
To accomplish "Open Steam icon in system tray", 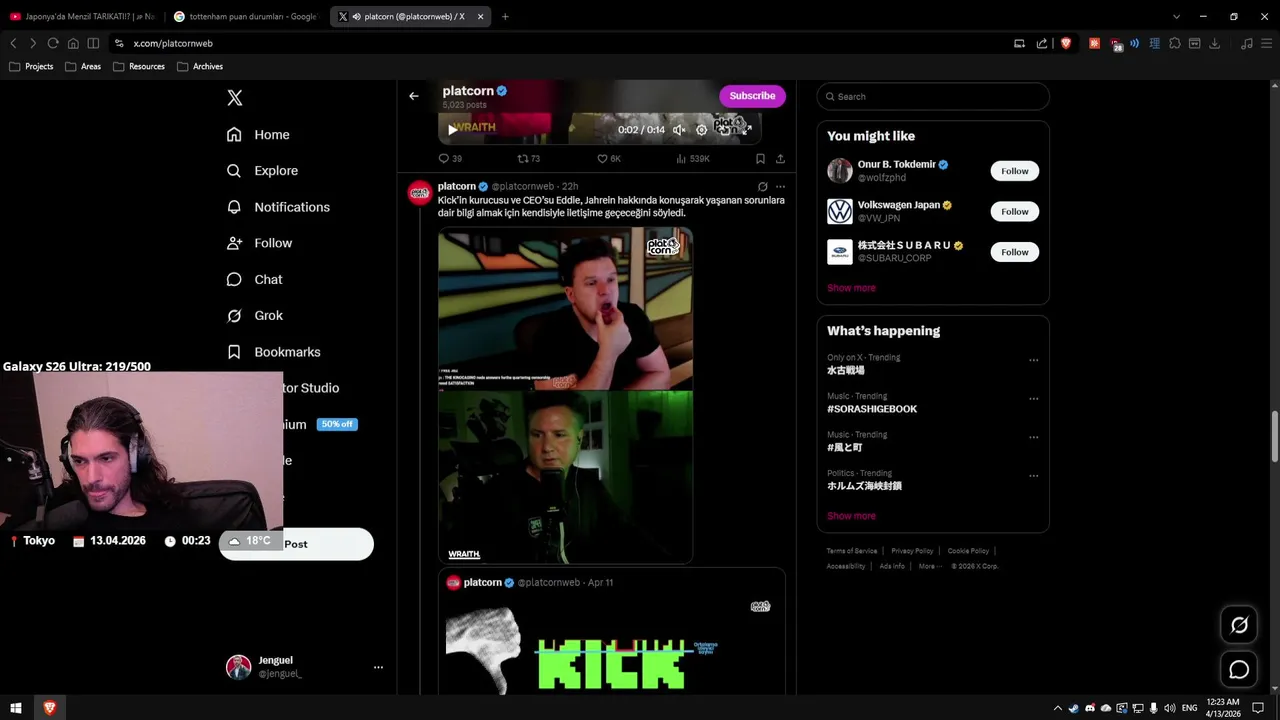I will coord(1074,708).
